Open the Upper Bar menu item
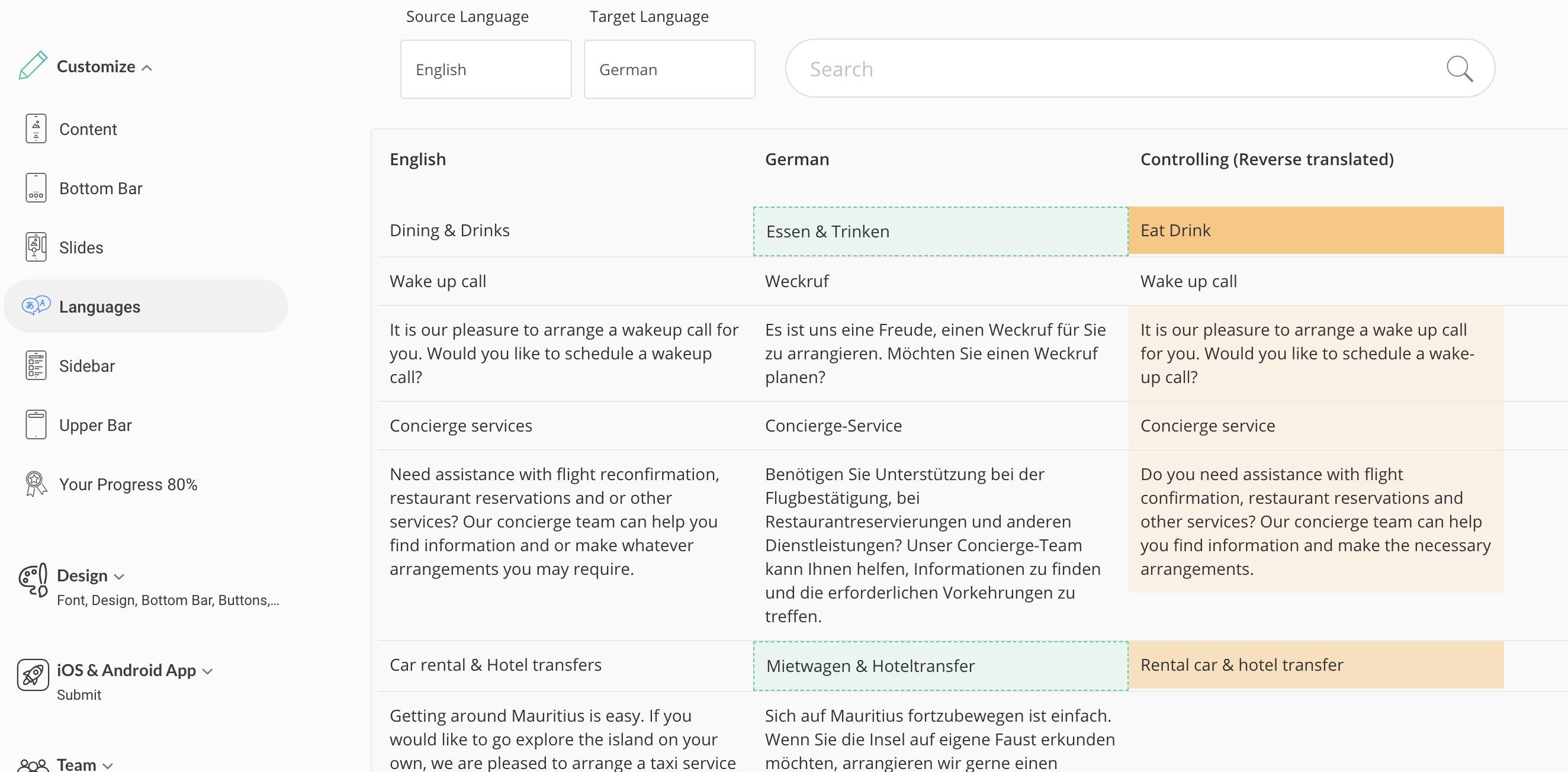The width and height of the screenshot is (1568, 772). pyautogui.click(x=95, y=424)
